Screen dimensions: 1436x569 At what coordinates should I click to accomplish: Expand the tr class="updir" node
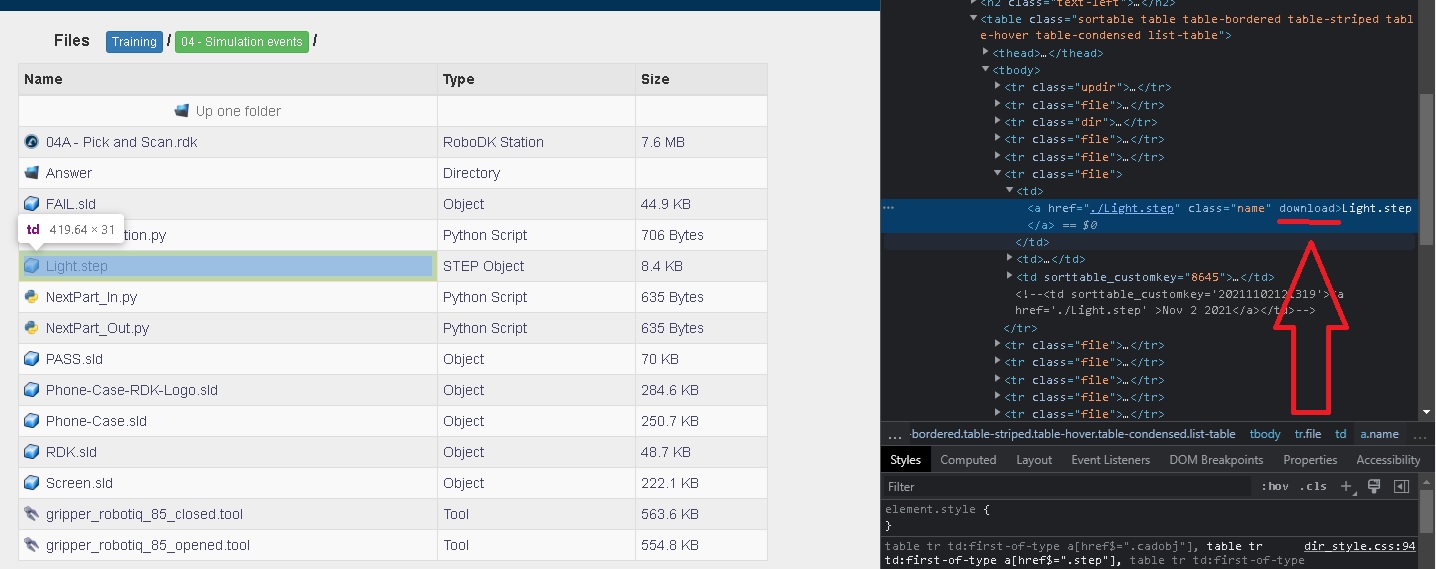click(x=998, y=87)
